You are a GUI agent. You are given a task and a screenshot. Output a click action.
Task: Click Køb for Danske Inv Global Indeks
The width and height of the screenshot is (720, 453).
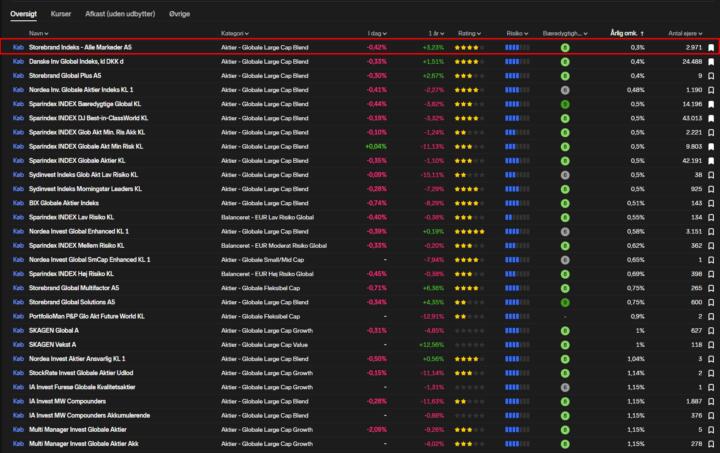point(18,62)
